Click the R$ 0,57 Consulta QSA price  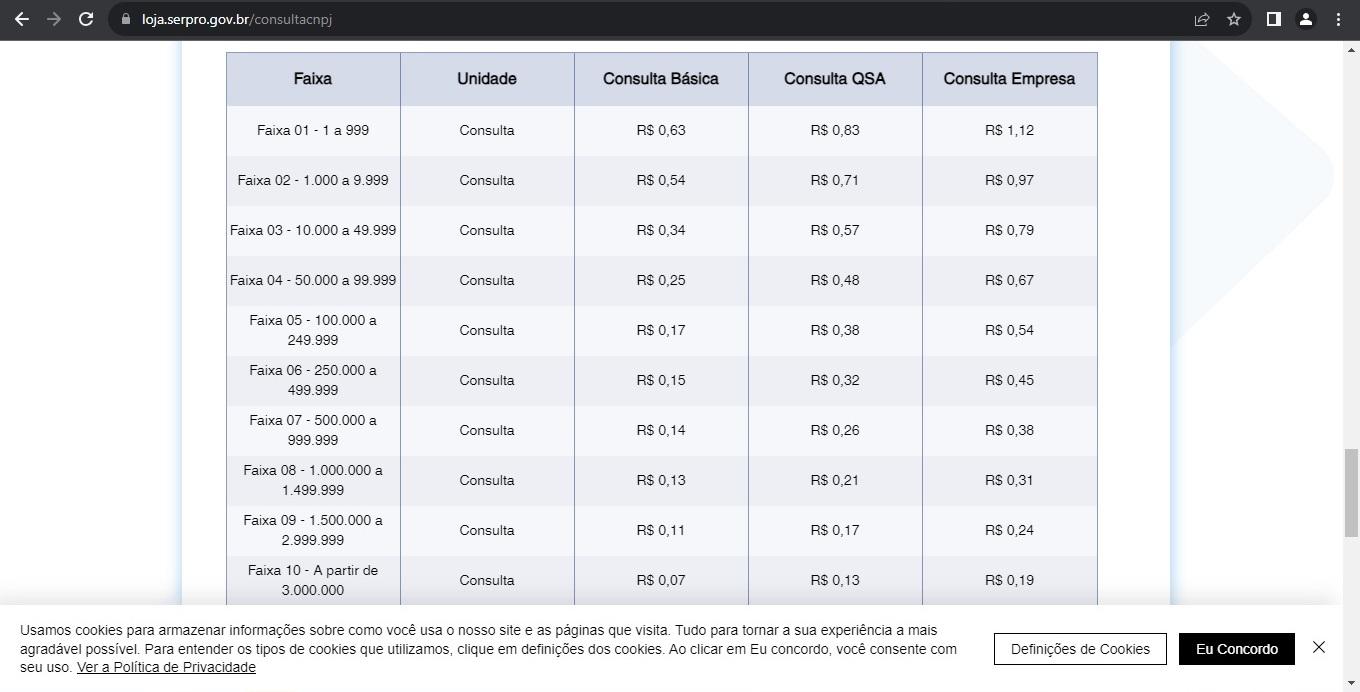[x=835, y=230]
